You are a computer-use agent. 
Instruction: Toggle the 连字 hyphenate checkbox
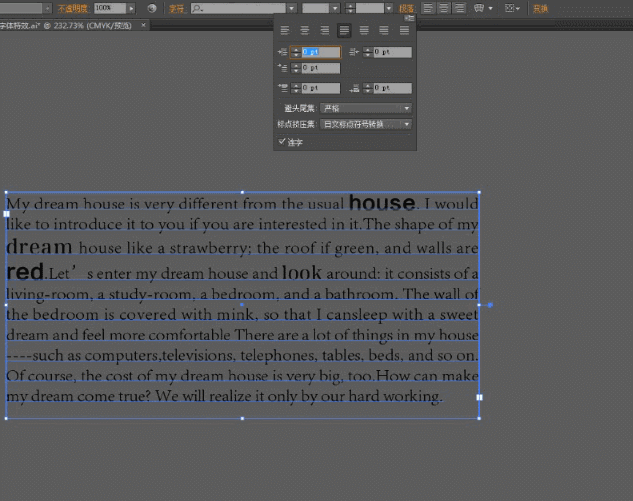(x=282, y=141)
